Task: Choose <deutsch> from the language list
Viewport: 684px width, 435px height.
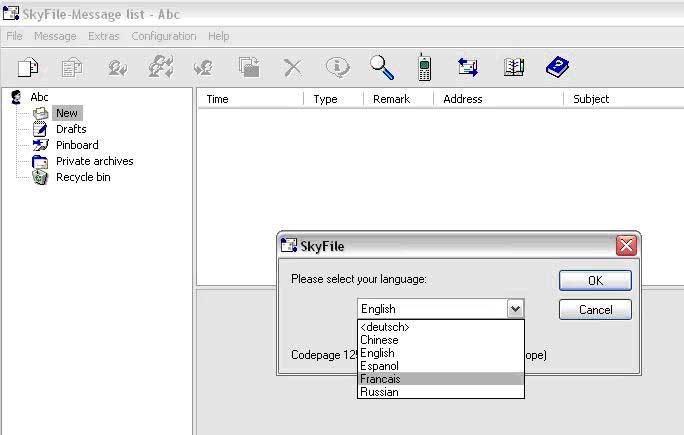Action: coord(441,327)
